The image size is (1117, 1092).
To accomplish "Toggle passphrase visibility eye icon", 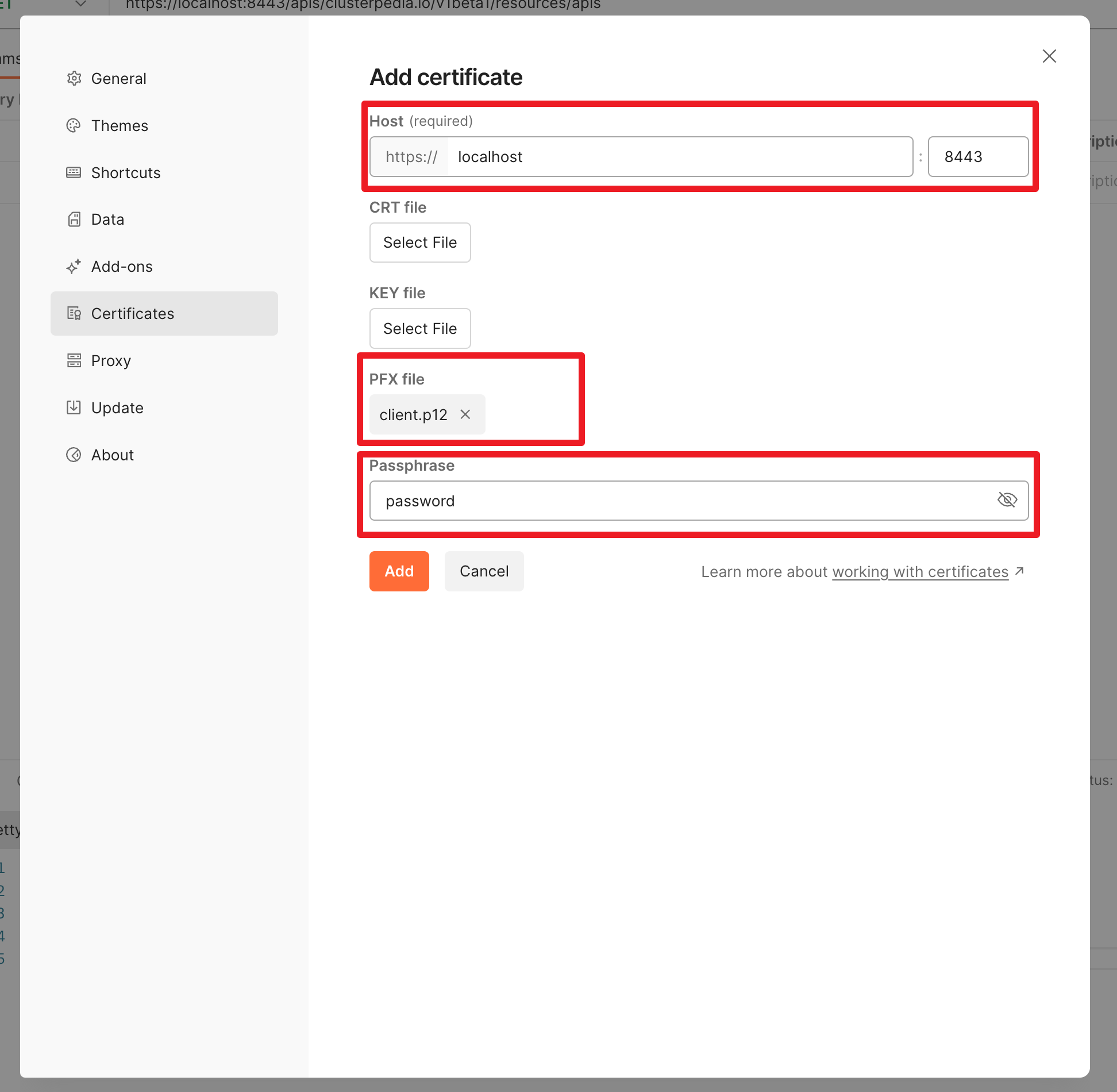I will [1007, 500].
